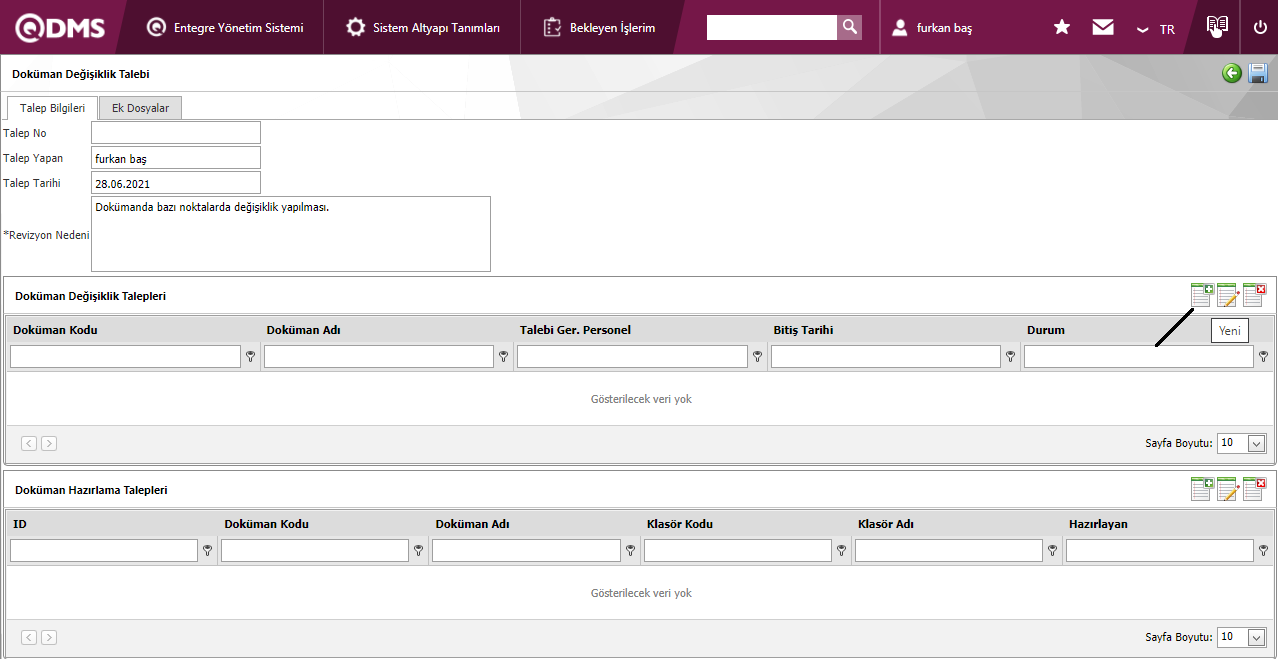The image size is (1278, 659).
Task: Open the messages envelope icon
Action: pos(1103,27)
